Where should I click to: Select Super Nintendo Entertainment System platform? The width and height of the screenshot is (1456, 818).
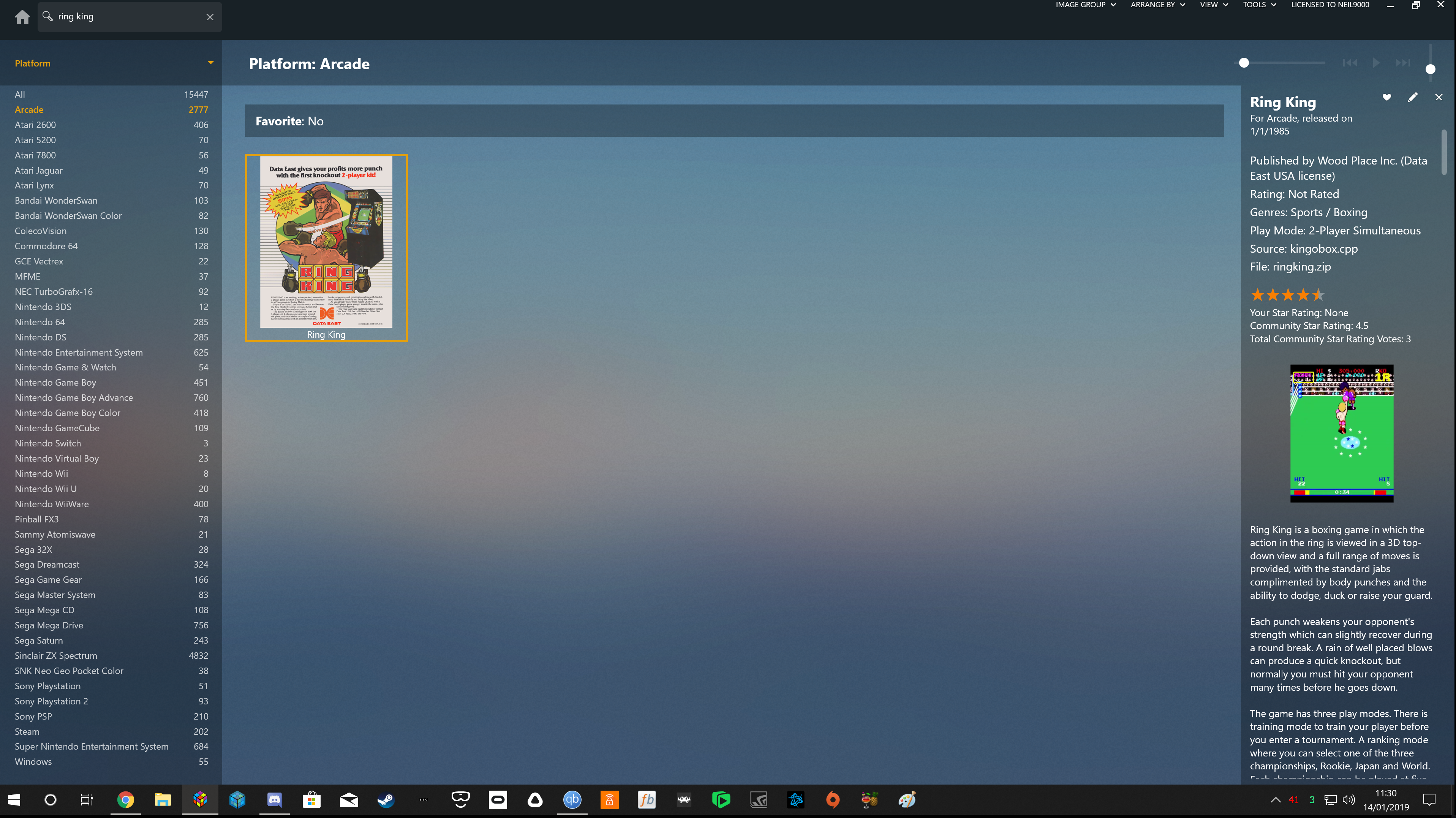[x=111, y=747]
